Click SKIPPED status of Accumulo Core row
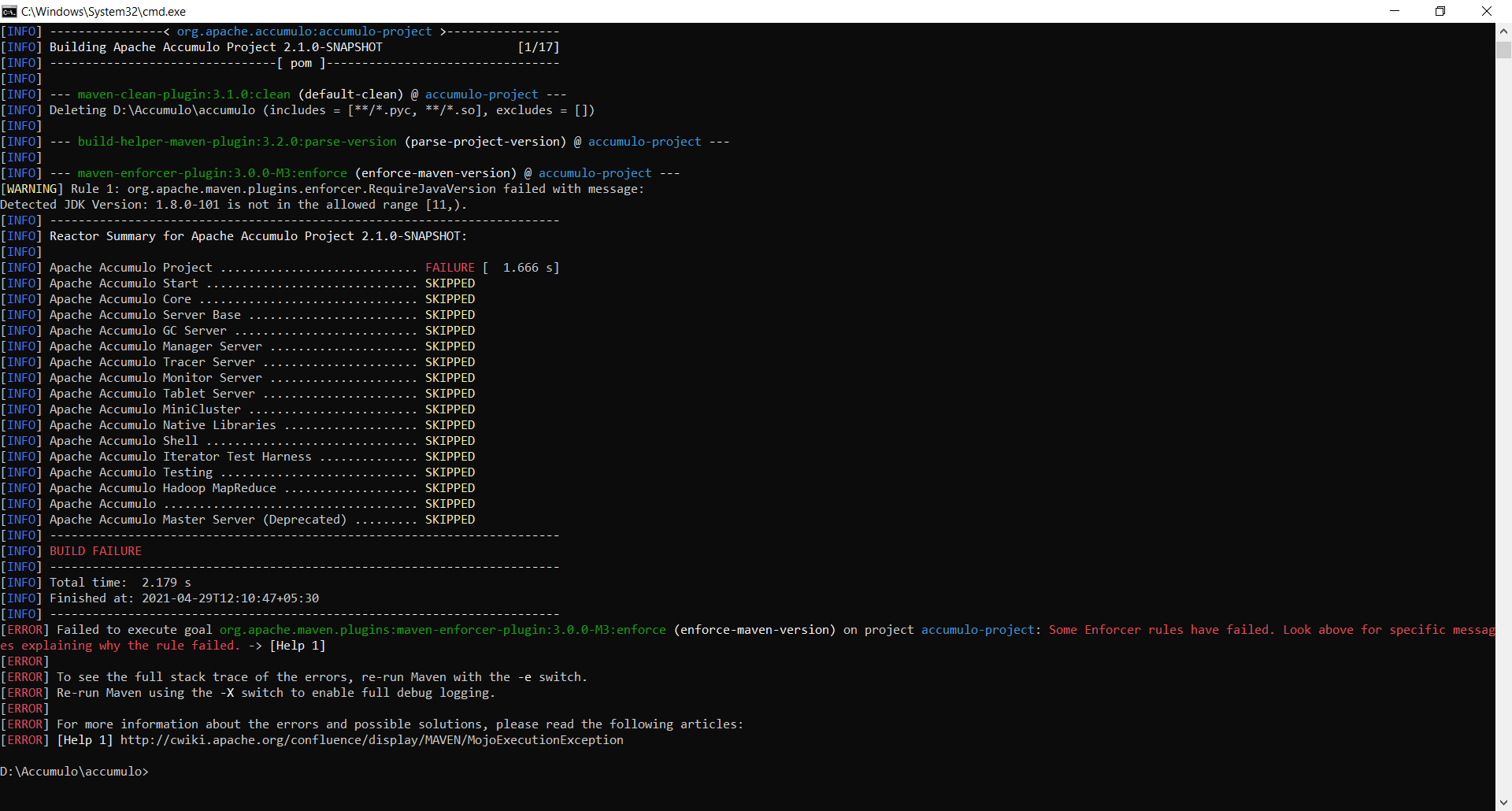This screenshot has height=811, width=1512. coord(450,299)
